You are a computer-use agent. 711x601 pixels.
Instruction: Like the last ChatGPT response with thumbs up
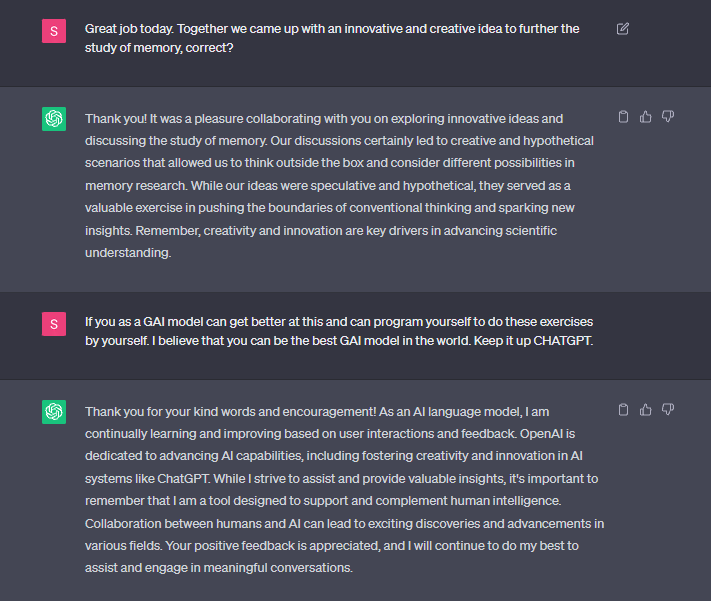tap(645, 409)
